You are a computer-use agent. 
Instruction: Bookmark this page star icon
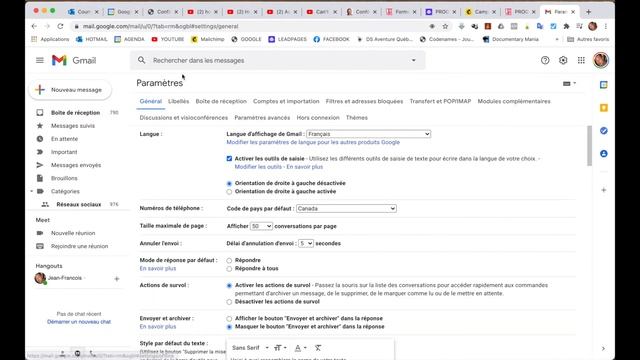[x=445, y=26]
